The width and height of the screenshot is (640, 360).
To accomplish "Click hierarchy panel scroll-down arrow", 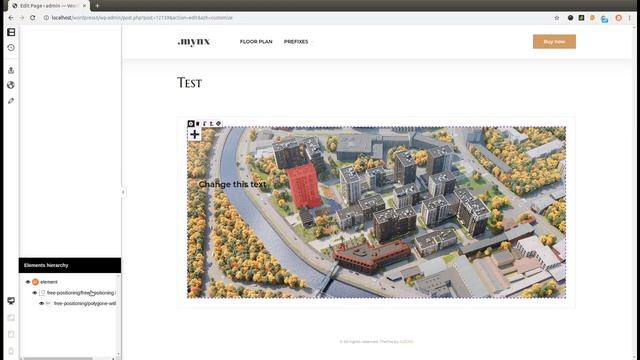I will tap(118, 354).
